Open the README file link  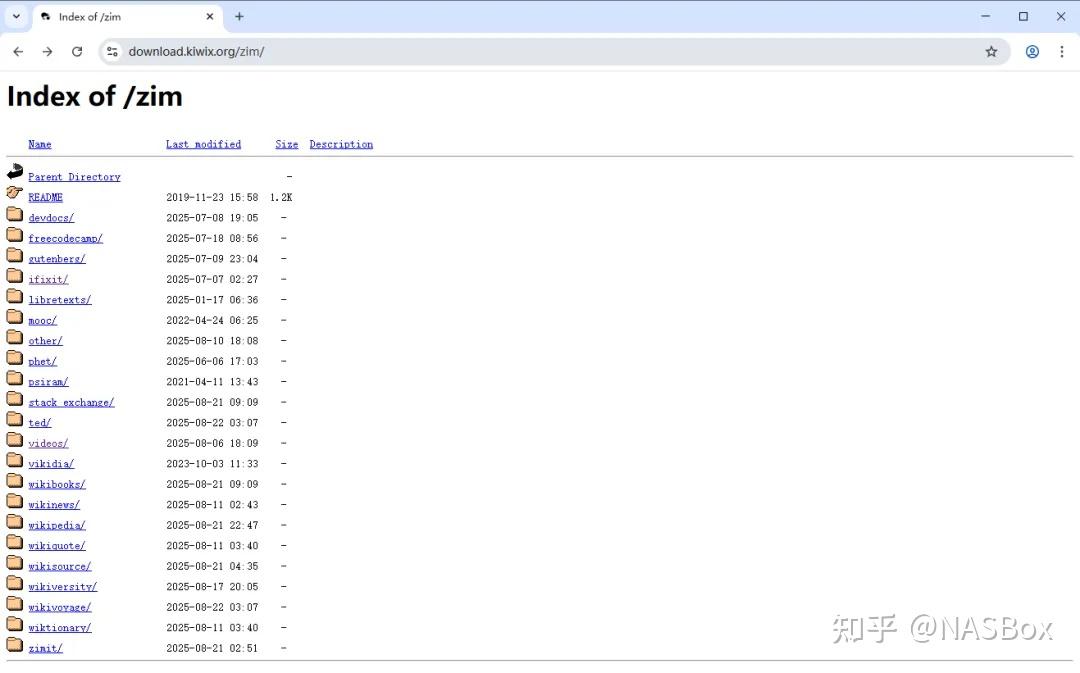(45, 197)
